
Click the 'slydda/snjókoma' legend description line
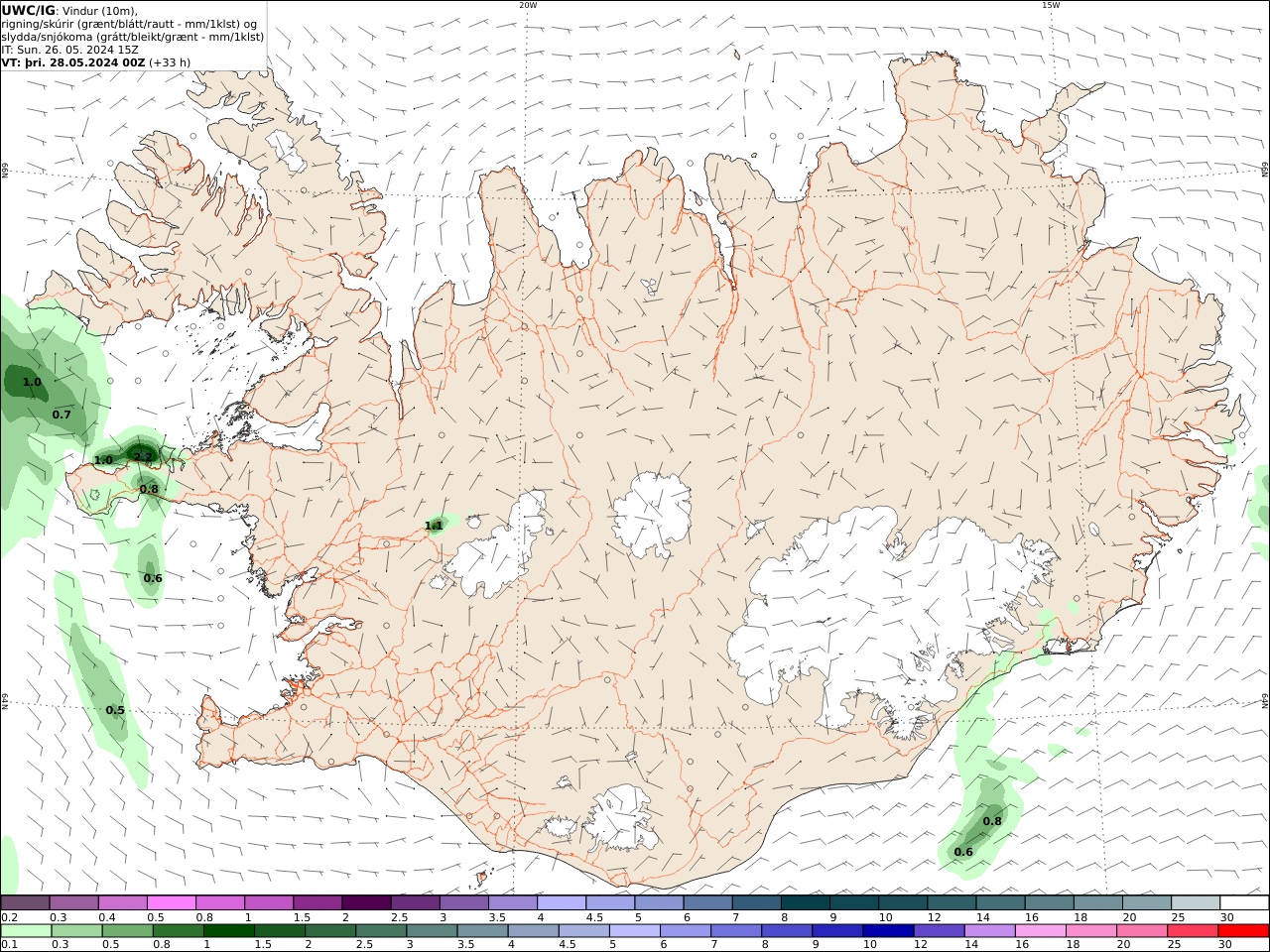click(133, 37)
